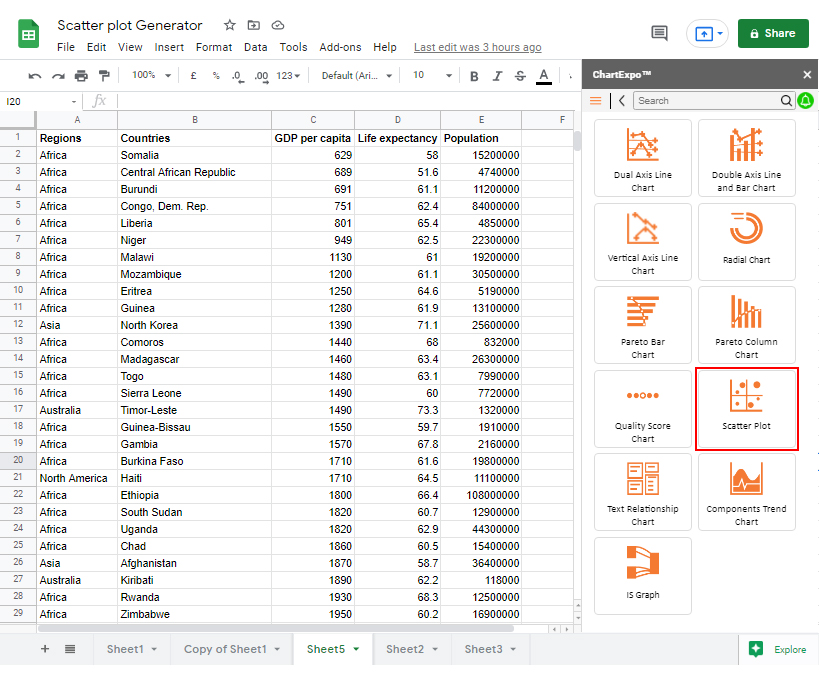The height and width of the screenshot is (683, 819).
Task: Open the Components Trend Chart
Action: 746,492
